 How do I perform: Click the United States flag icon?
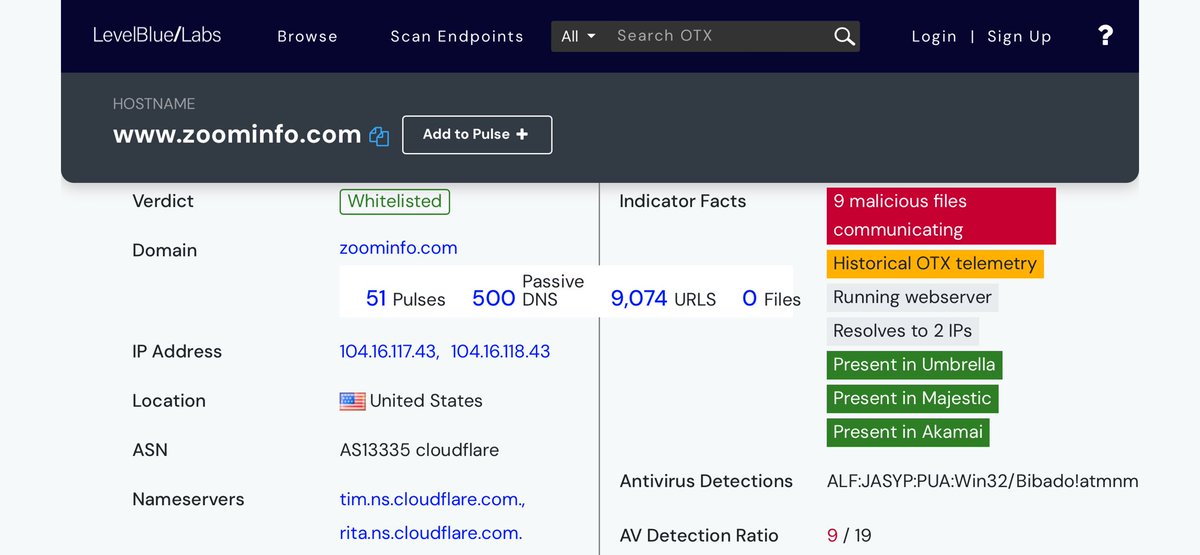pos(352,401)
